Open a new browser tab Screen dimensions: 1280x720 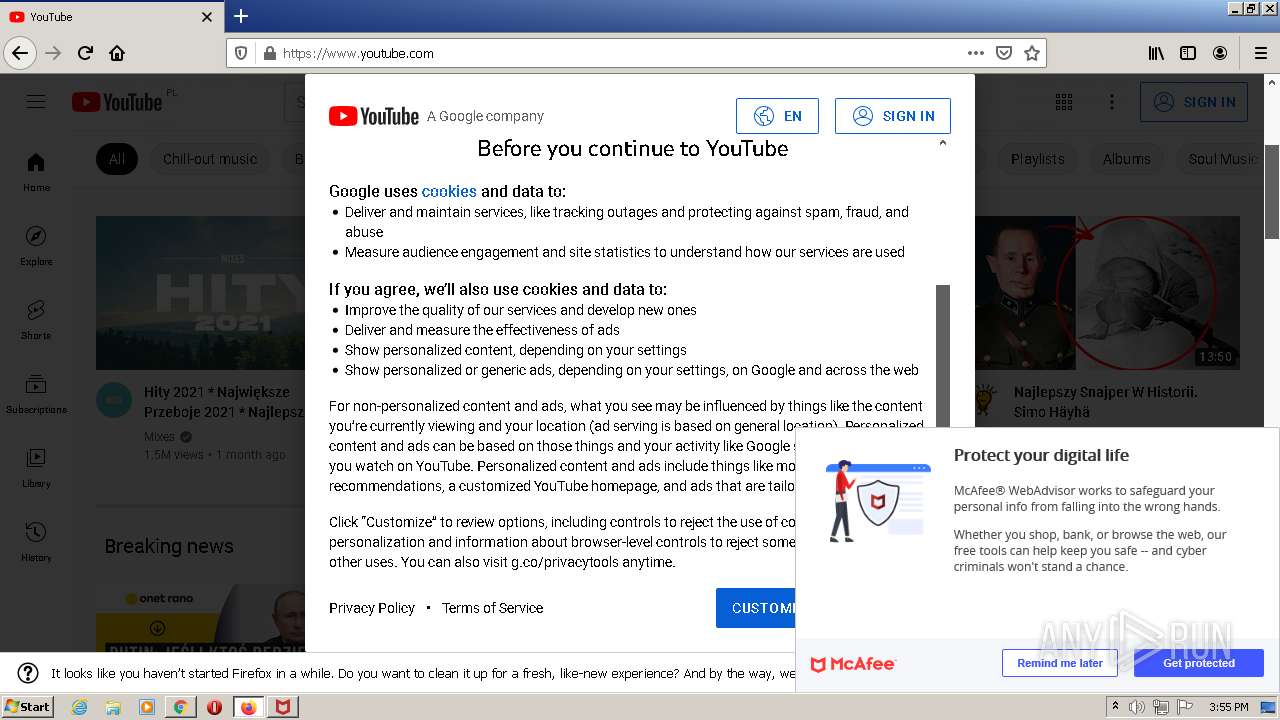(x=241, y=16)
